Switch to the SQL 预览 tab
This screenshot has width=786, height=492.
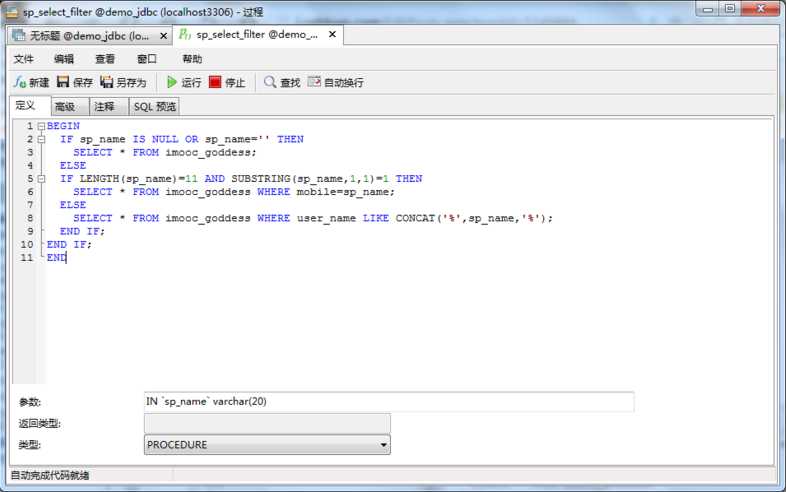(x=154, y=107)
